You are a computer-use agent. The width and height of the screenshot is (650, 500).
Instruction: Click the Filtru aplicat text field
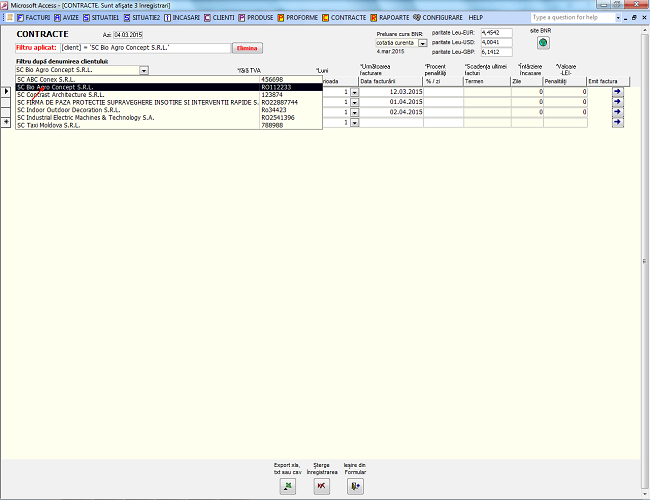[x=146, y=48]
